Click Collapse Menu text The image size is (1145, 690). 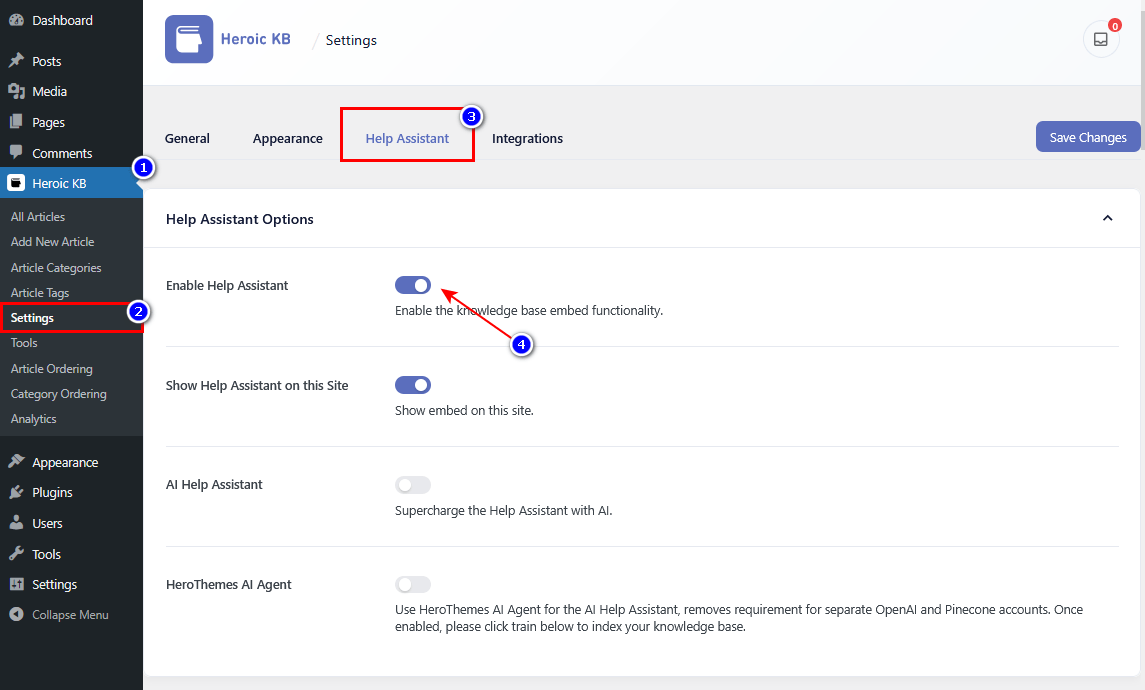tap(70, 615)
